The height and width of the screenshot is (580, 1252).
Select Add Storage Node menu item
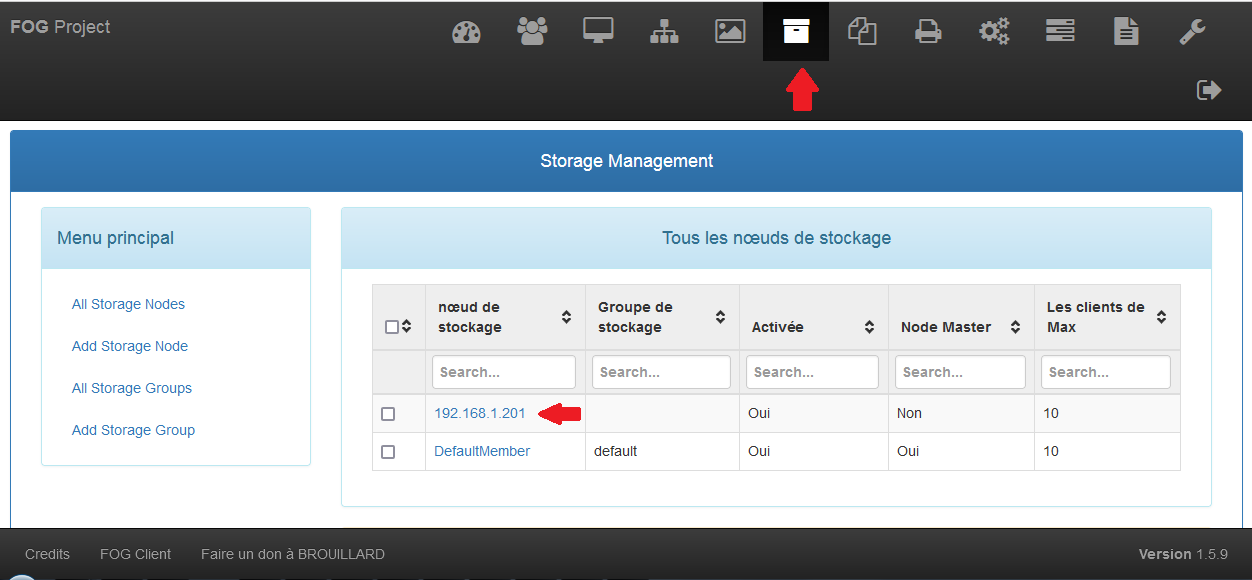coord(130,346)
